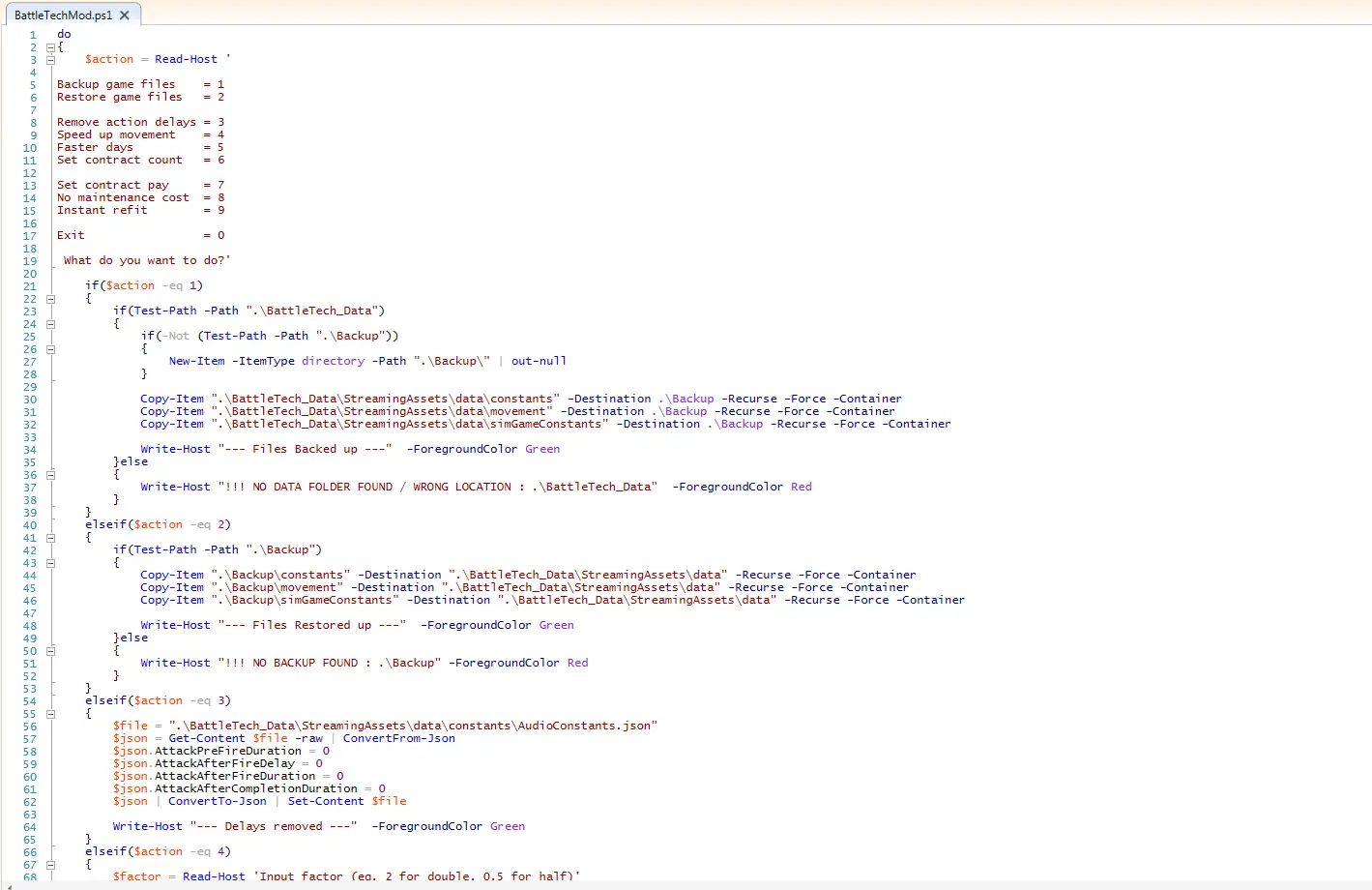
Task: Click 'AttackAfterFireDelay' property
Action: [224, 763]
